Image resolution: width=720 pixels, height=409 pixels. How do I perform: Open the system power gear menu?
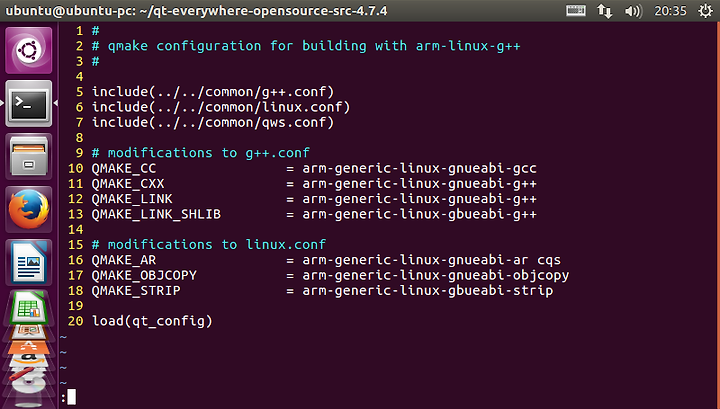(x=705, y=11)
